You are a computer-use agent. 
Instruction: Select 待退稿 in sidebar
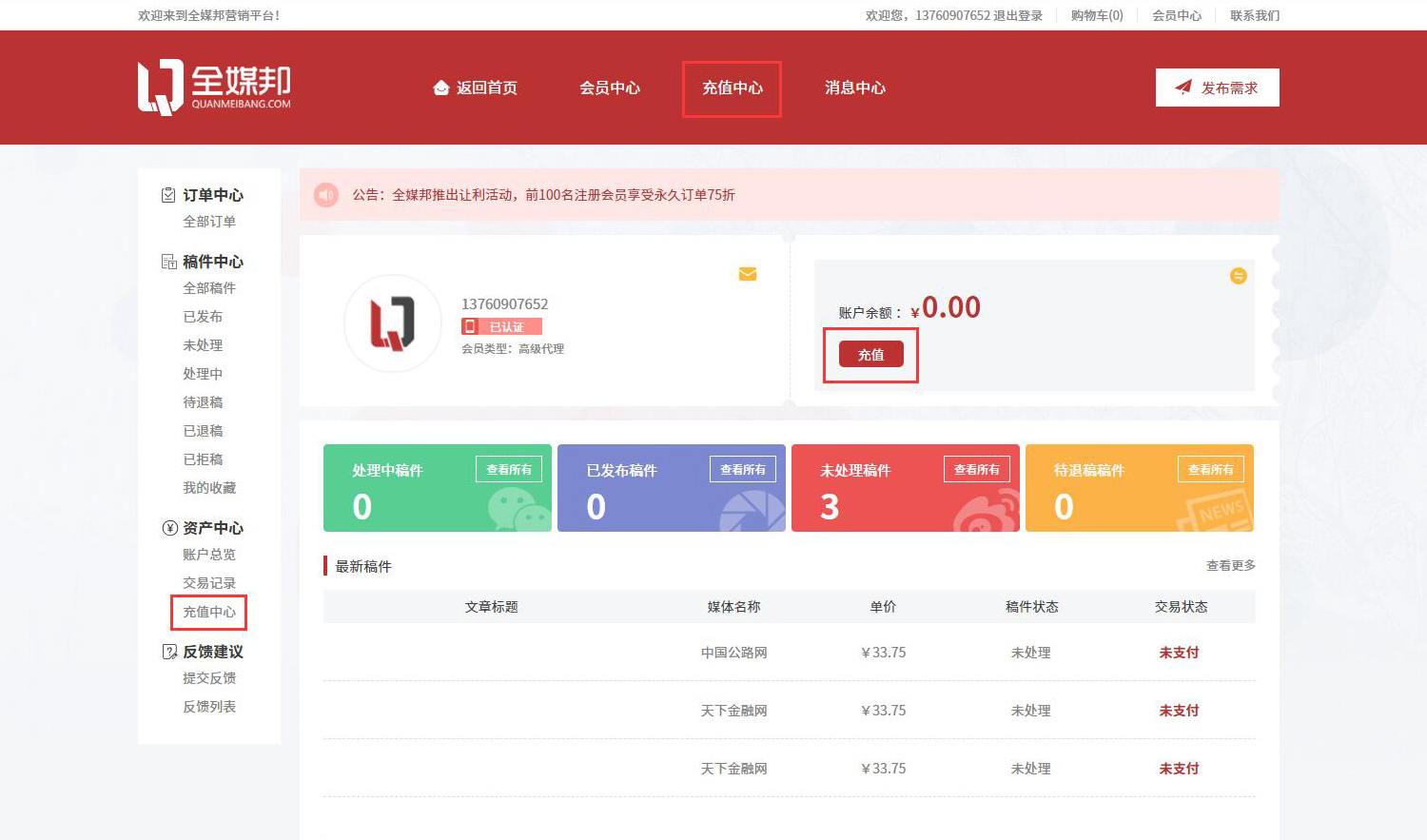(203, 402)
